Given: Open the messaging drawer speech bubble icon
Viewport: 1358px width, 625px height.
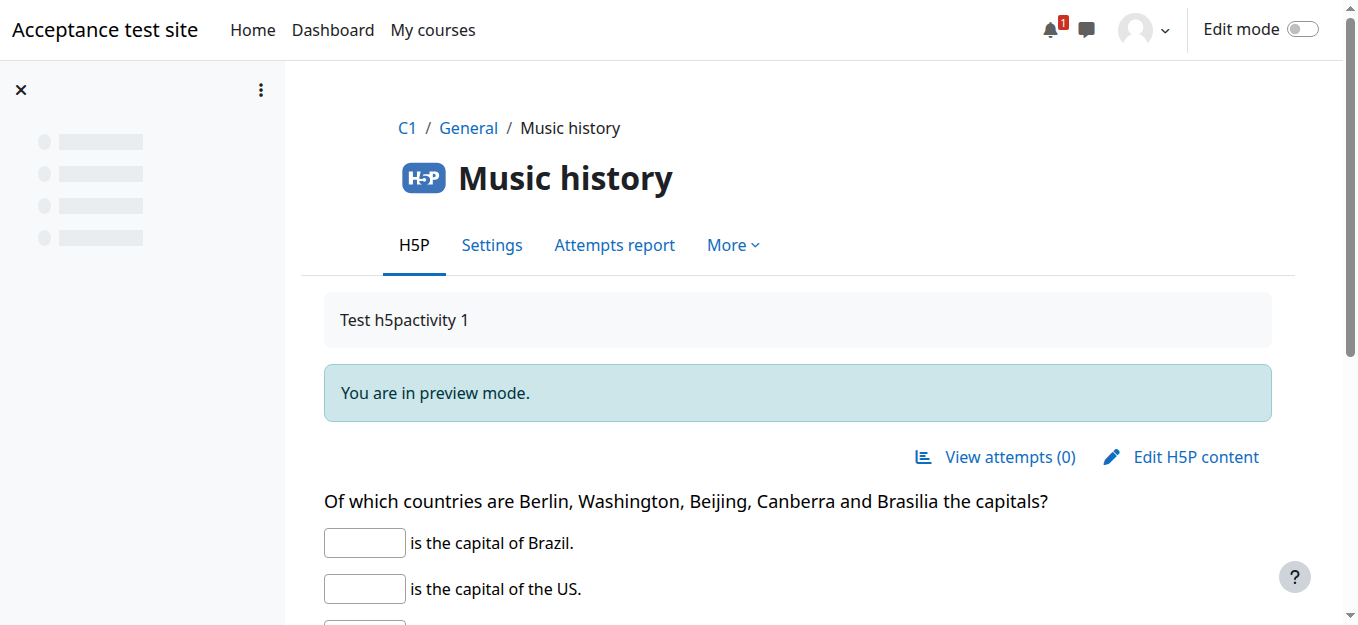Looking at the screenshot, I should click(x=1086, y=30).
